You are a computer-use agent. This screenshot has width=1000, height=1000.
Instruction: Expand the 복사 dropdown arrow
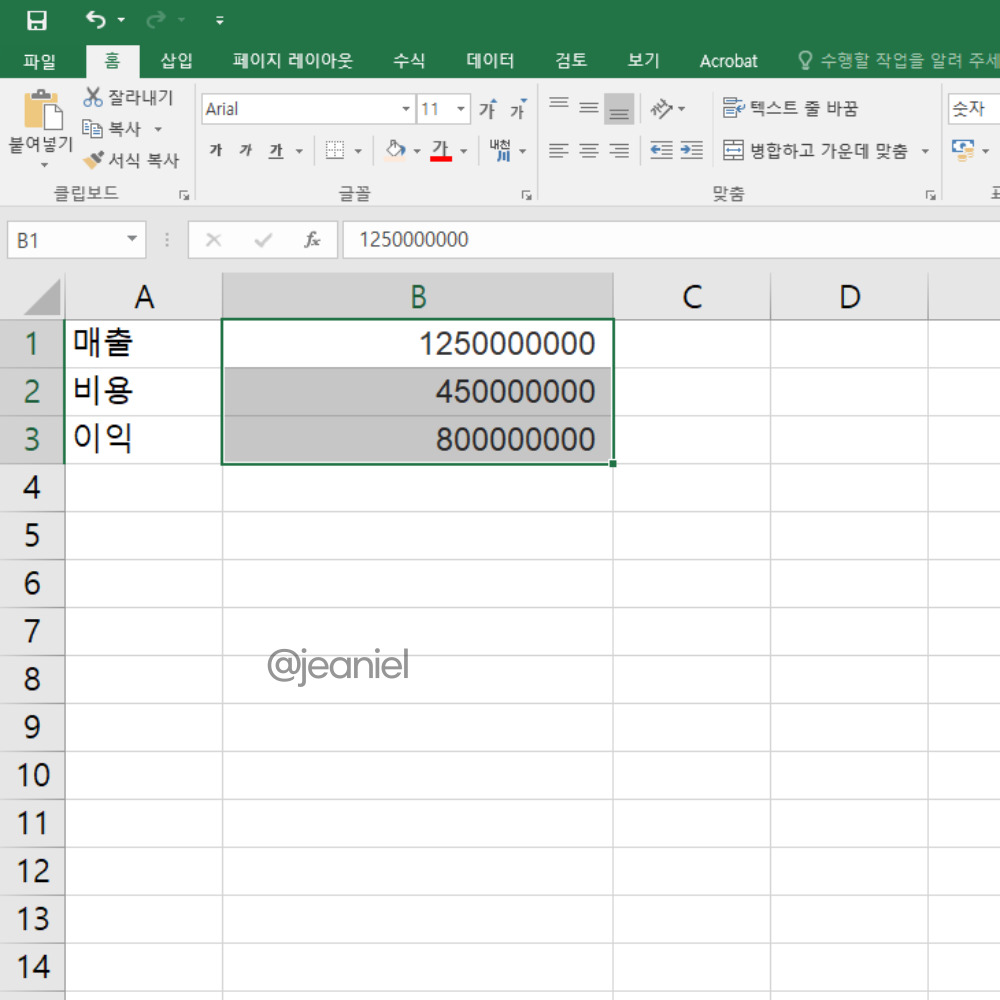click(x=158, y=129)
